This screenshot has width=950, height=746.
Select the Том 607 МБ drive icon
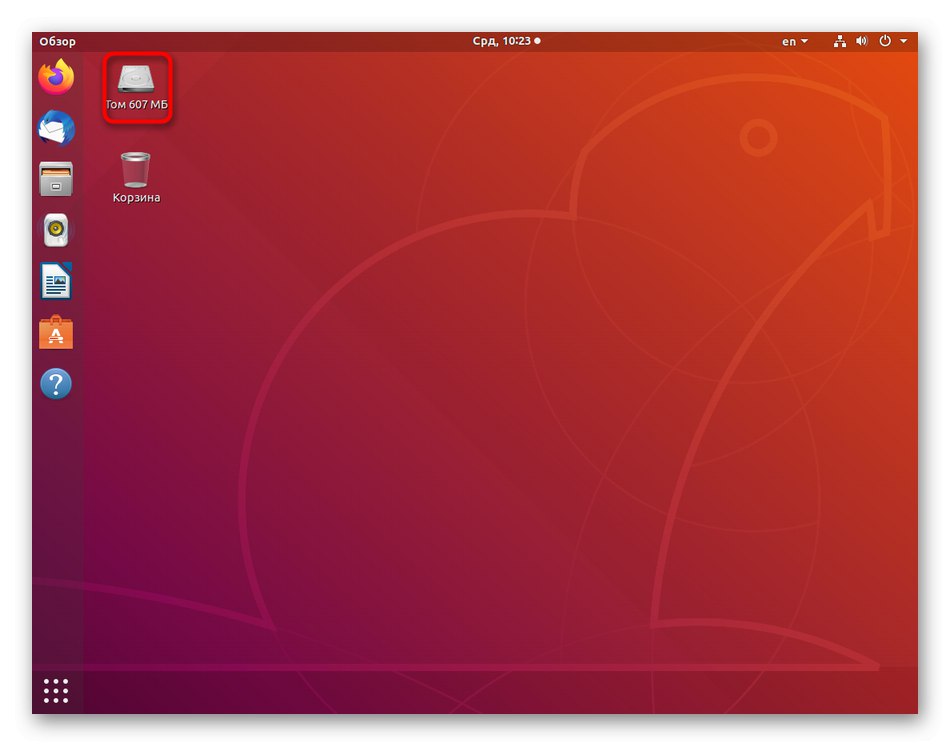[137, 88]
